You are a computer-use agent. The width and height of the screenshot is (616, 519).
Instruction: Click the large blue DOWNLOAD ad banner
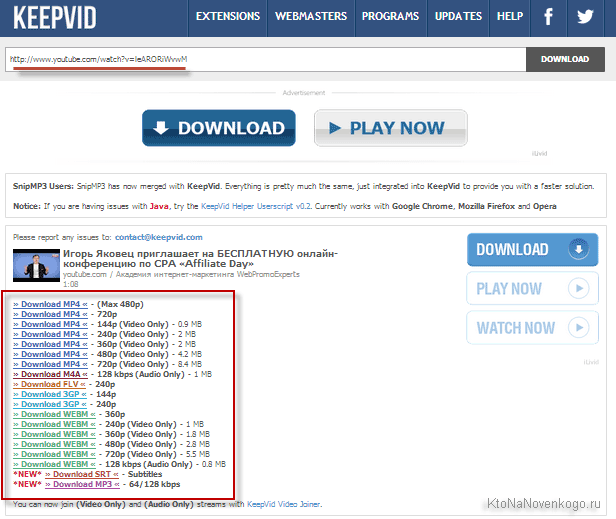pyautogui.click(x=219, y=128)
